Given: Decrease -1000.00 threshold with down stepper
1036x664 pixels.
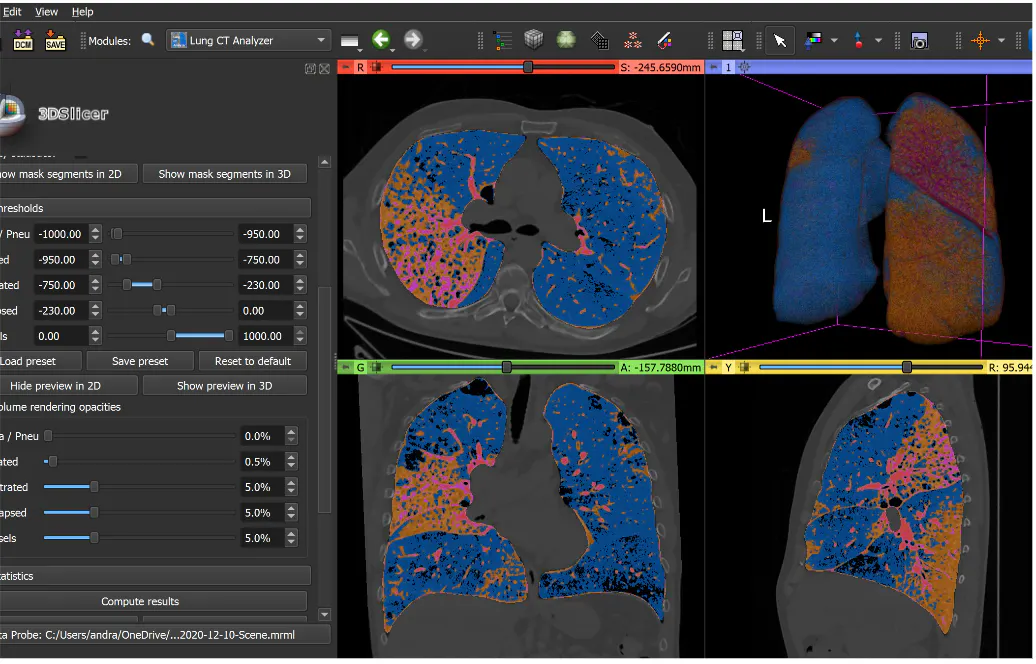Looking at the screenshot, I should click(x=95, y=239).
